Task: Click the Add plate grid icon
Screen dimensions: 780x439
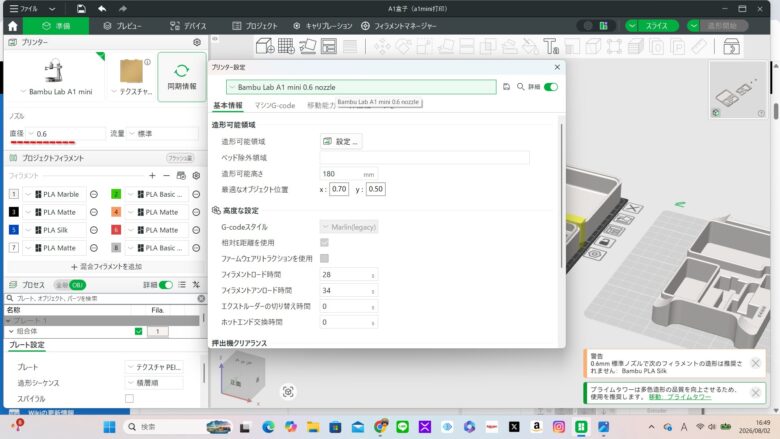Action: (287, 46)
